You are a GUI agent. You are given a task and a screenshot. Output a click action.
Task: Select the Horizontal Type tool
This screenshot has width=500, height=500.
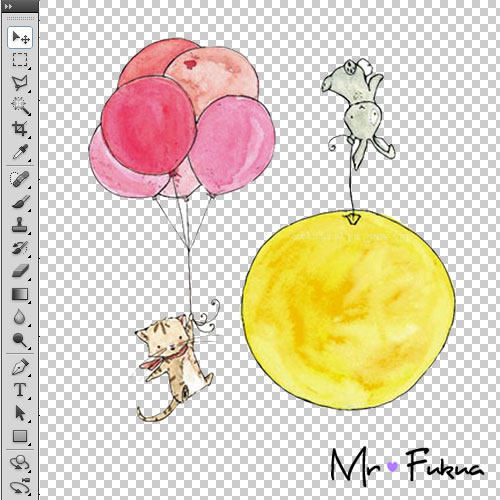pyautogui.click(x=20, y=390)
